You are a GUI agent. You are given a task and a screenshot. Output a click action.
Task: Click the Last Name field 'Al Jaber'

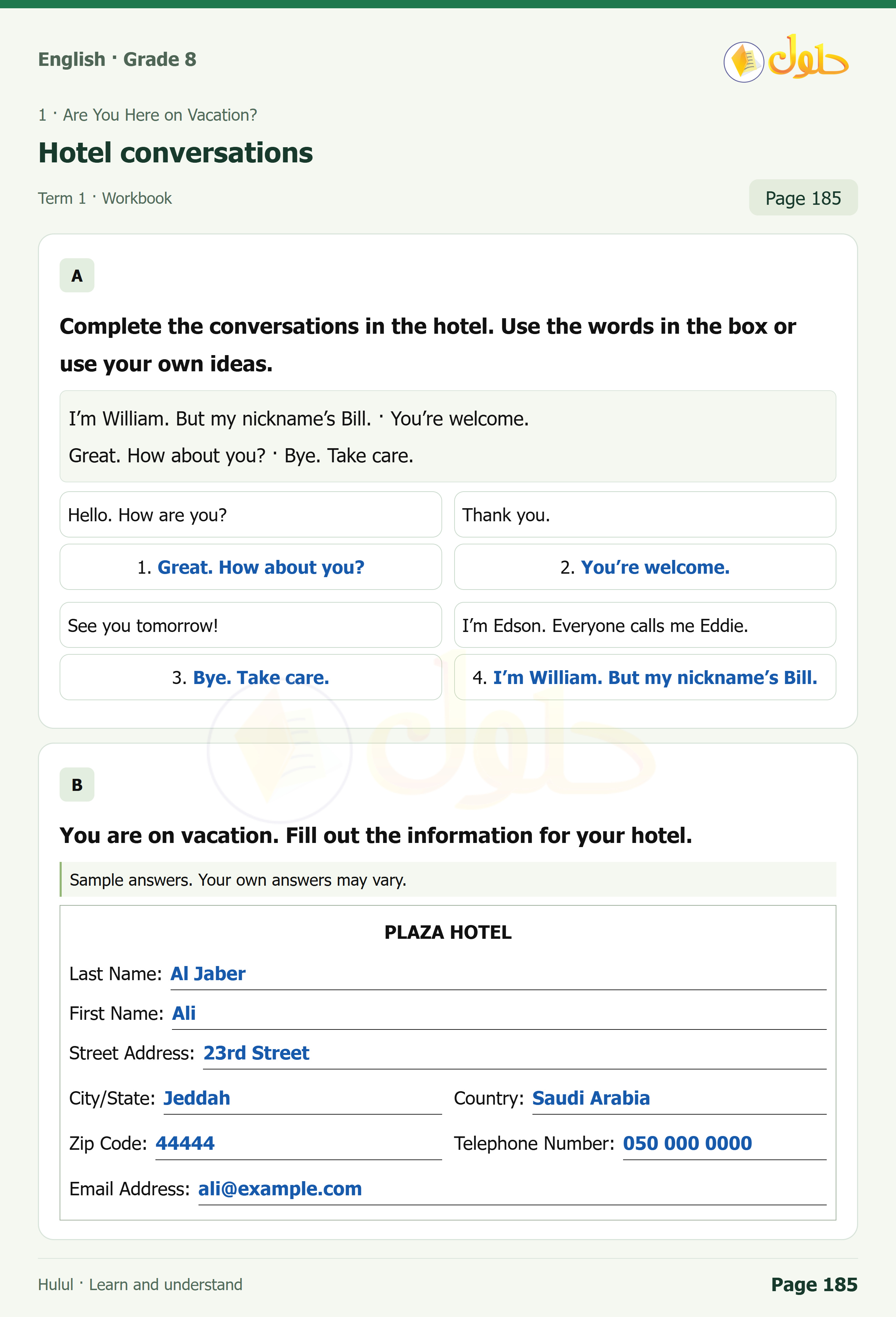(x=498, y=975)
